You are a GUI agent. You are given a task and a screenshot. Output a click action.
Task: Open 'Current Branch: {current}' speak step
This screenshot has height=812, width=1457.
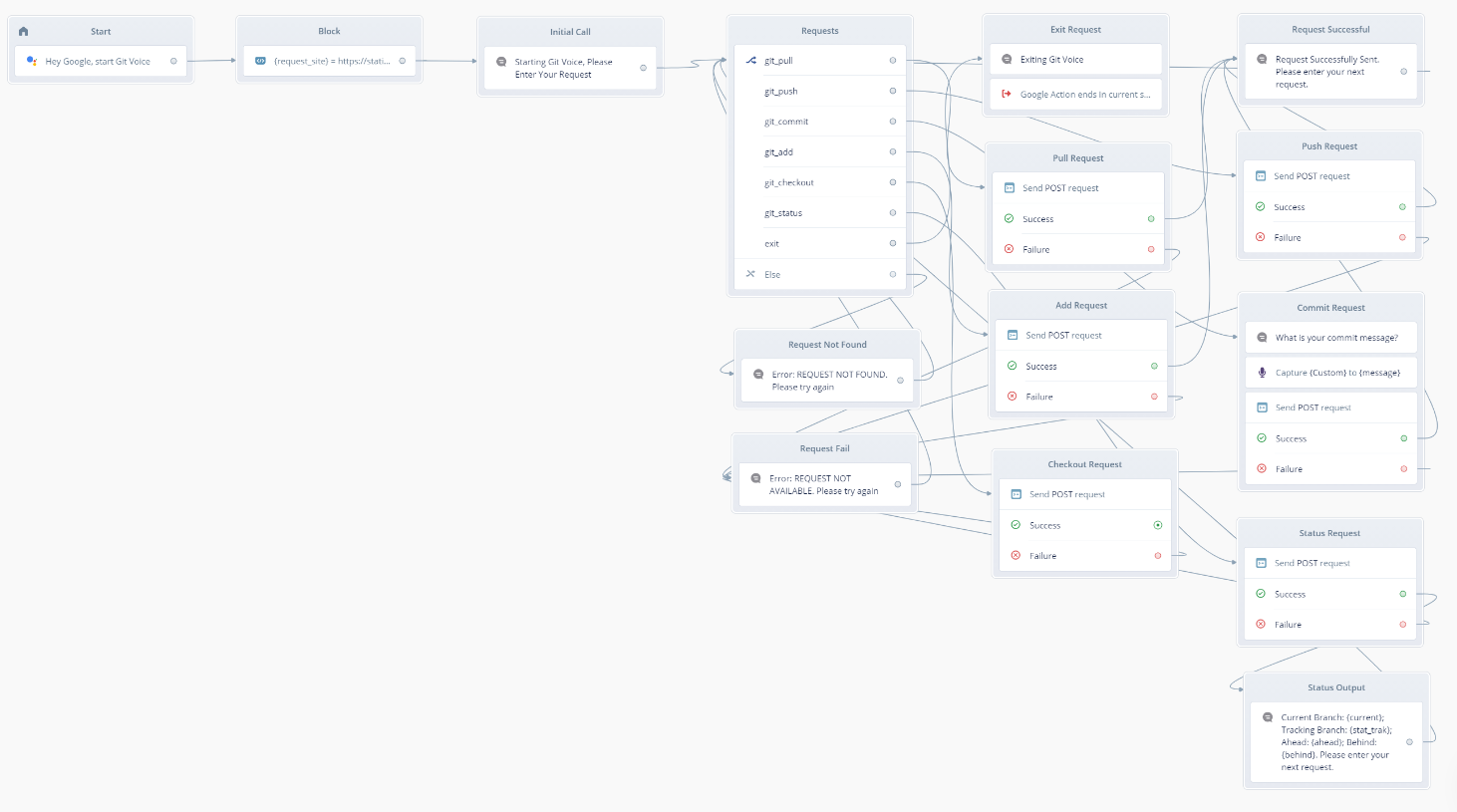pos(1336,742)
